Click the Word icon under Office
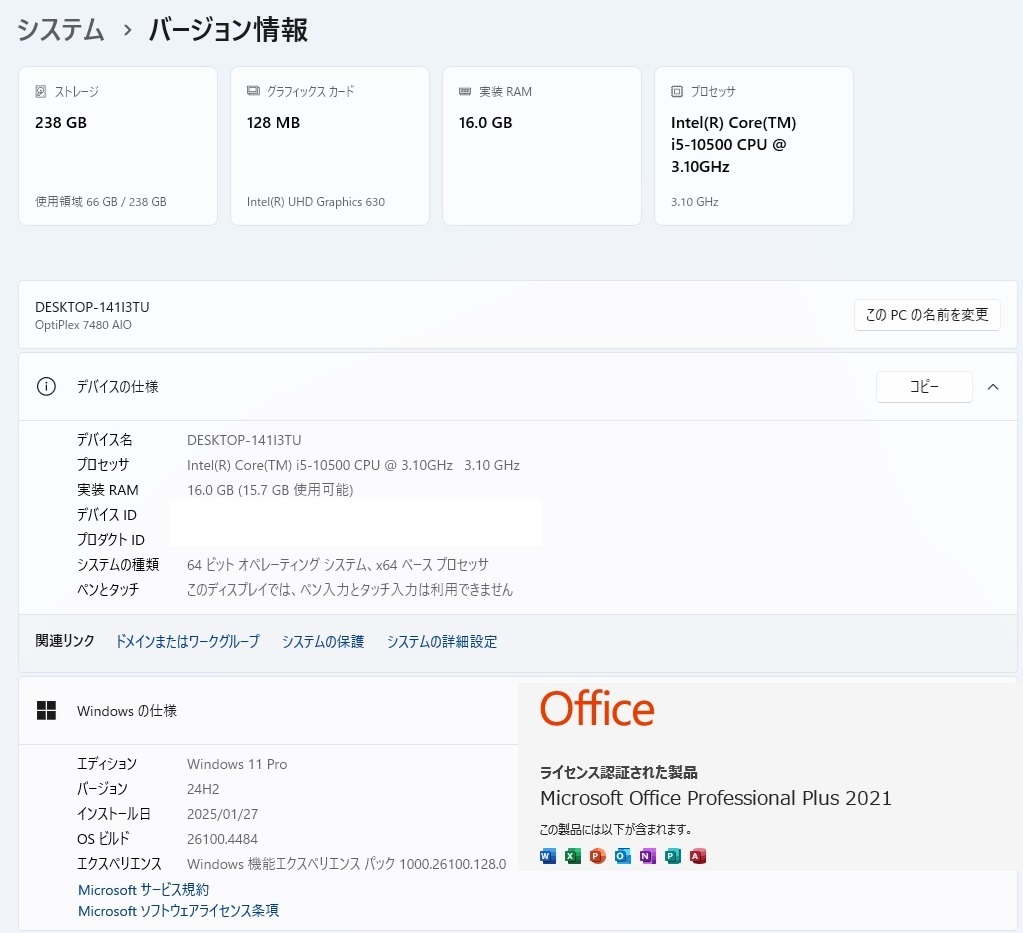This screenshot has width=1023, height=933. pyautogui.click(x=548, y=856)
